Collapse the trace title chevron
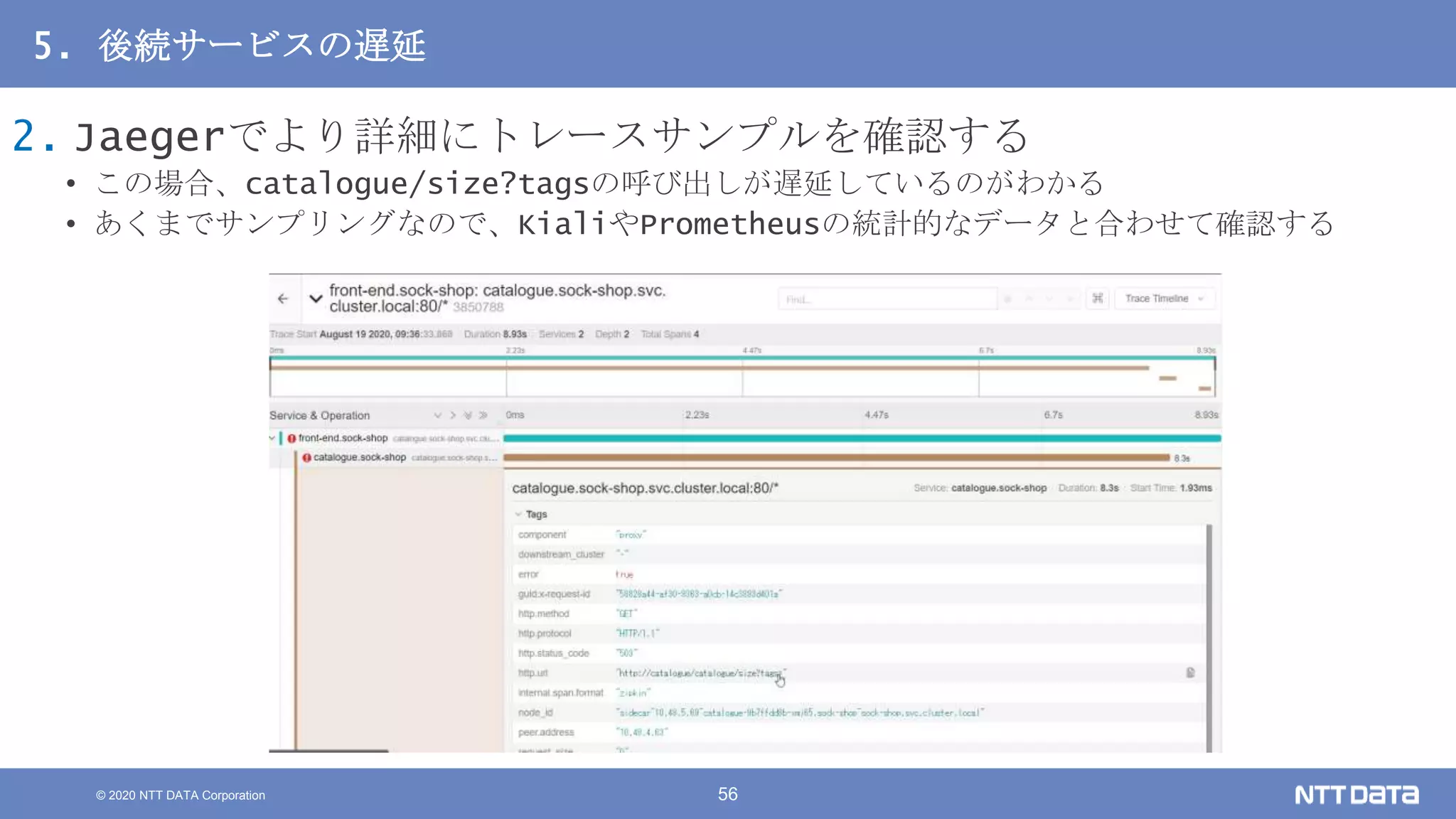 pyautogui.click(x=316, y=299)
